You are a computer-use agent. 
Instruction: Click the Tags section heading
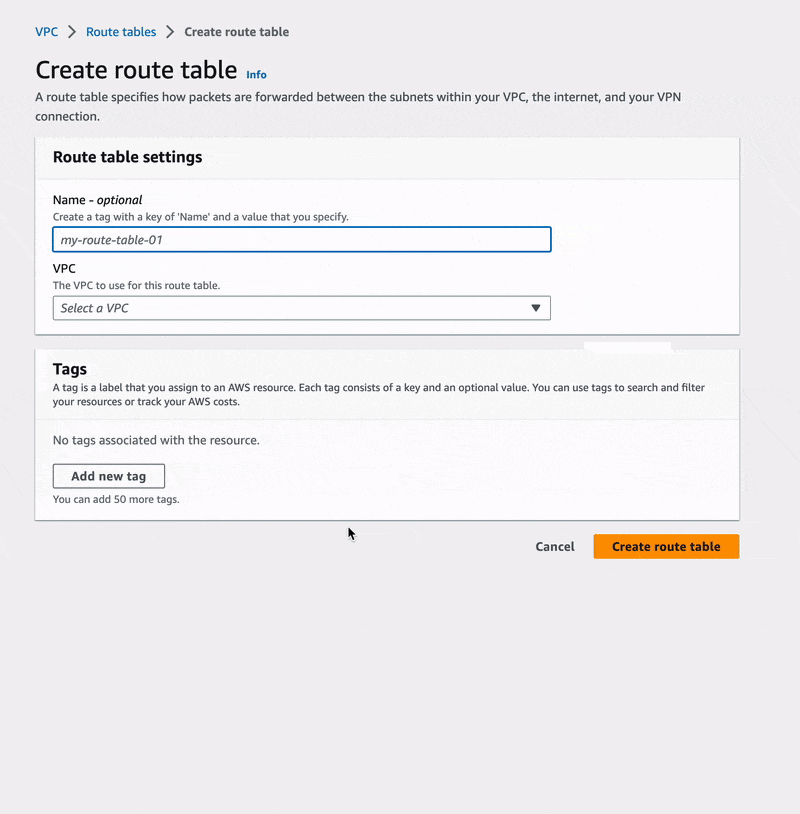(70, 369)
